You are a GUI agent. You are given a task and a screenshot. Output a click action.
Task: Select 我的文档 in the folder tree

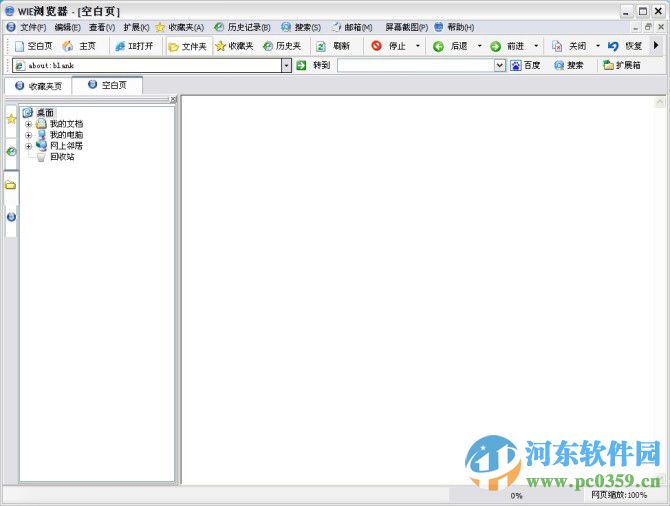tap(66, 124)
